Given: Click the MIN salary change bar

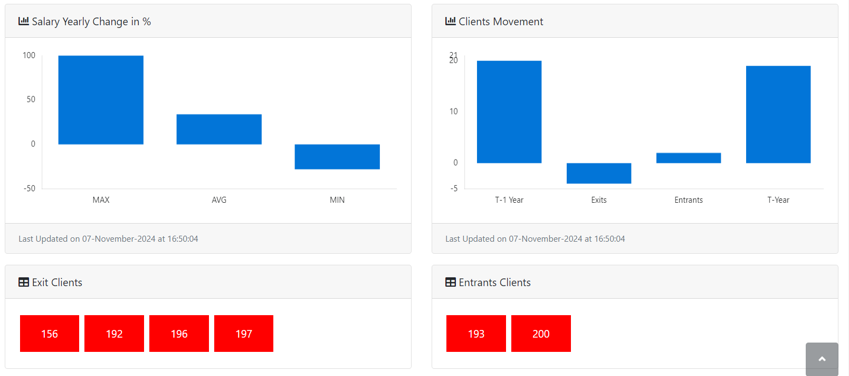Looking at the screenshot, I should pyautogui.click(x=337, y=157).
